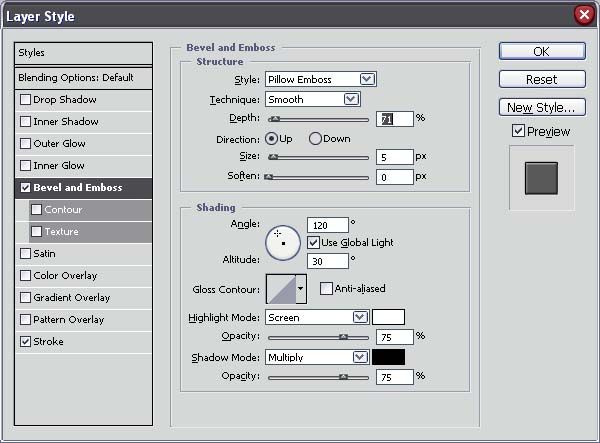Click the Reset button

pos(542,79)
